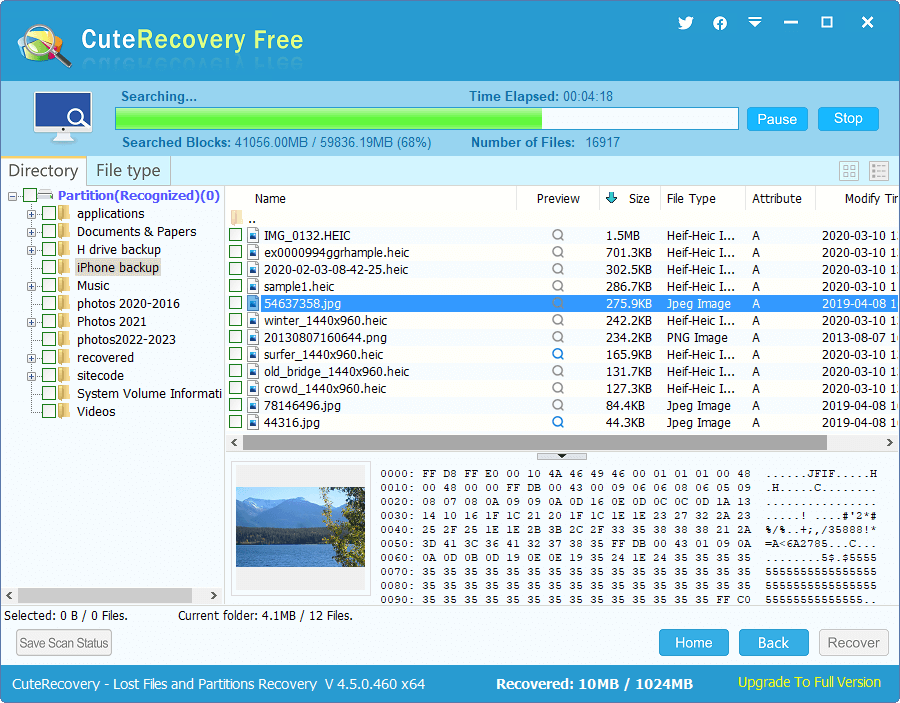
Task: Check the box for winter_1440x960.heic
Action: (x=235, y=321)
